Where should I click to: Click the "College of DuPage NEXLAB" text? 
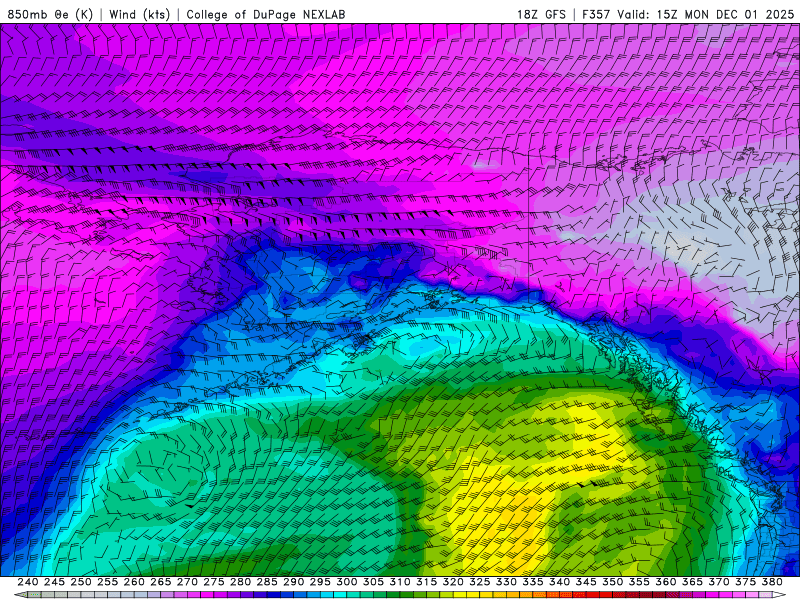[x=266, y=14]
